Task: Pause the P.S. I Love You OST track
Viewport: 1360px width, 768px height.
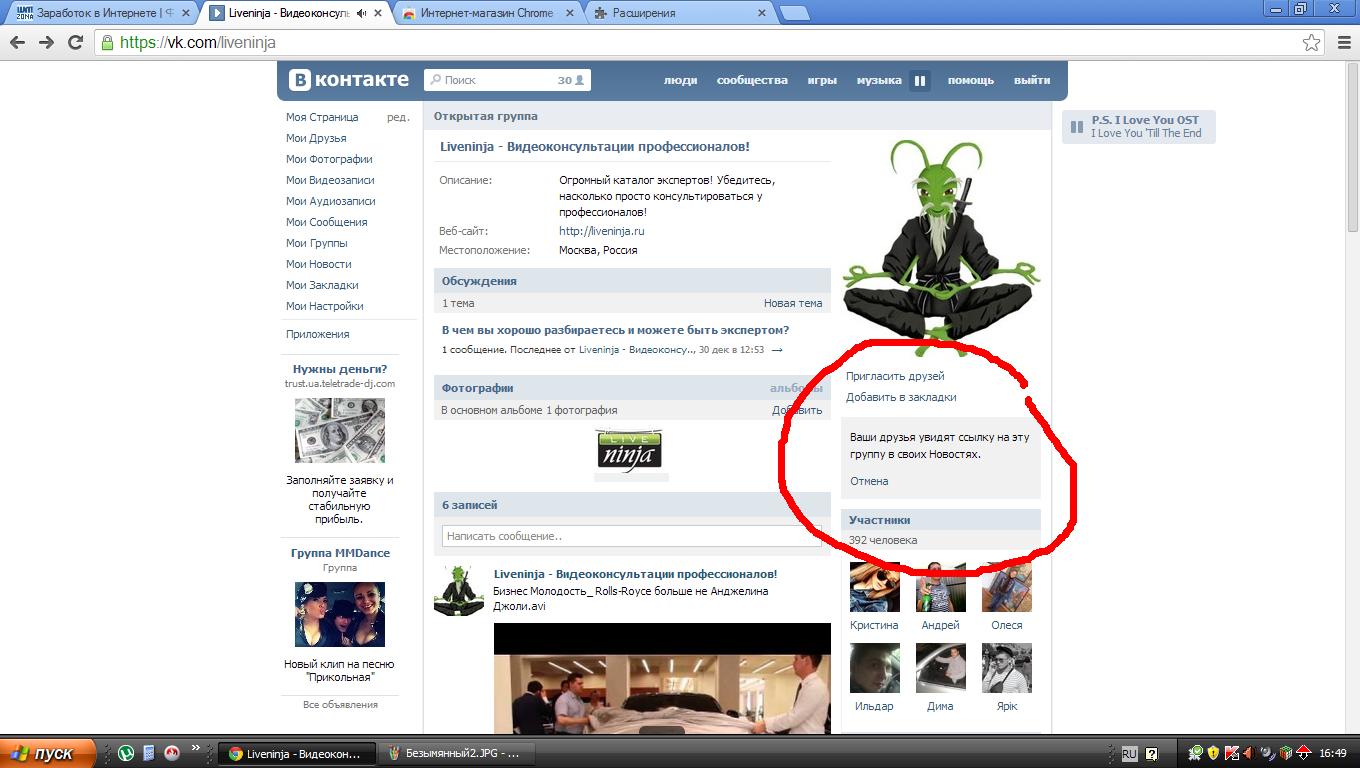Action: (x=1077, y=127)
